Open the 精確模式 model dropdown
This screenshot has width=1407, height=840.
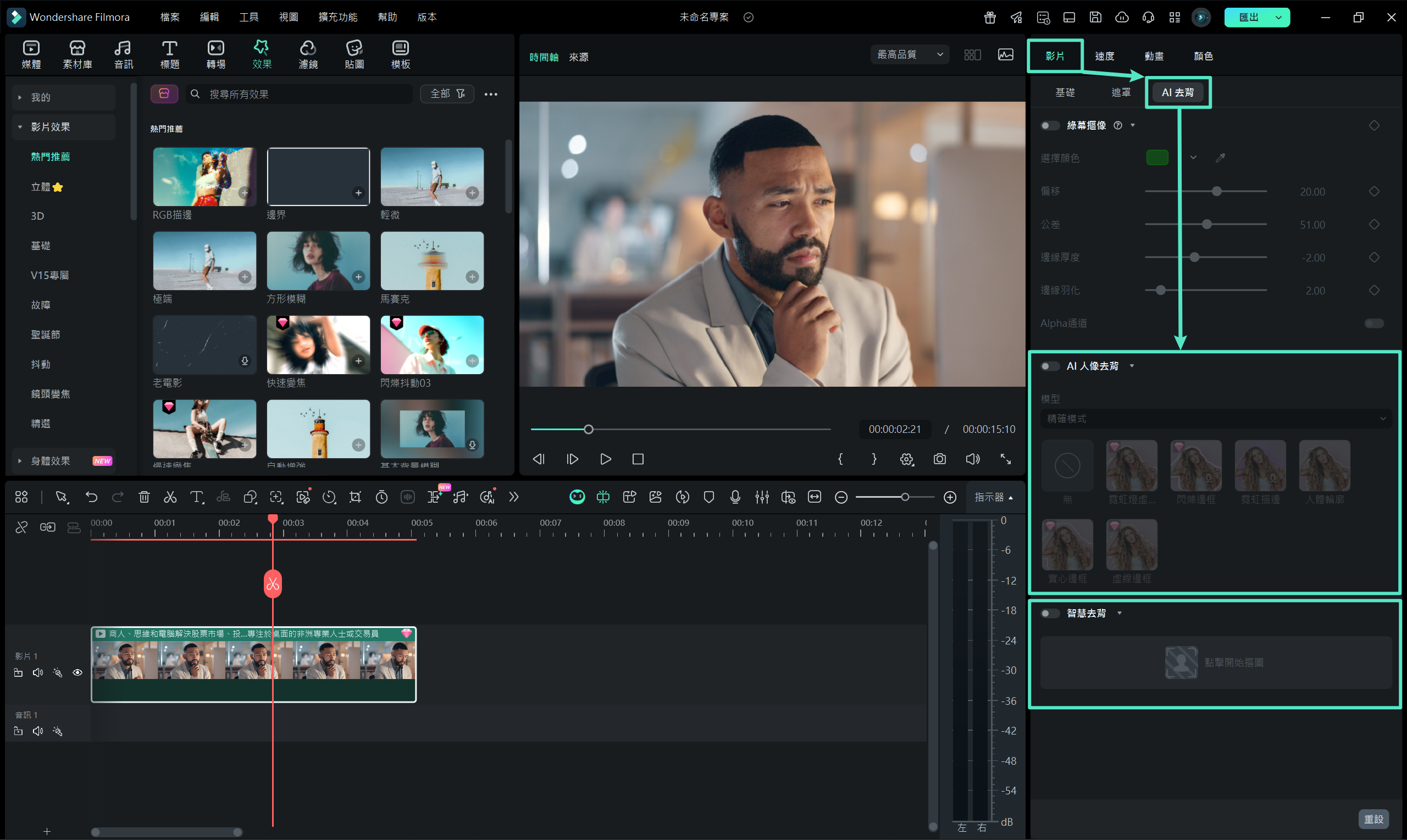[x=1216, y=419]
